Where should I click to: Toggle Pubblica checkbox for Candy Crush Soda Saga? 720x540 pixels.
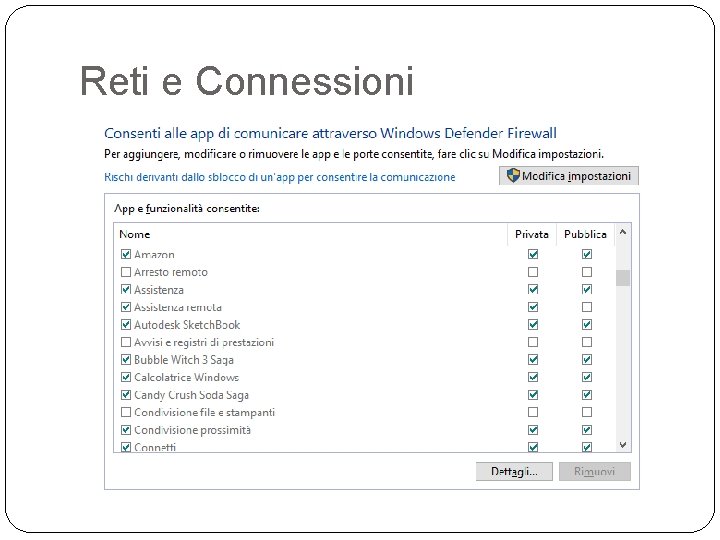(587, 395)
